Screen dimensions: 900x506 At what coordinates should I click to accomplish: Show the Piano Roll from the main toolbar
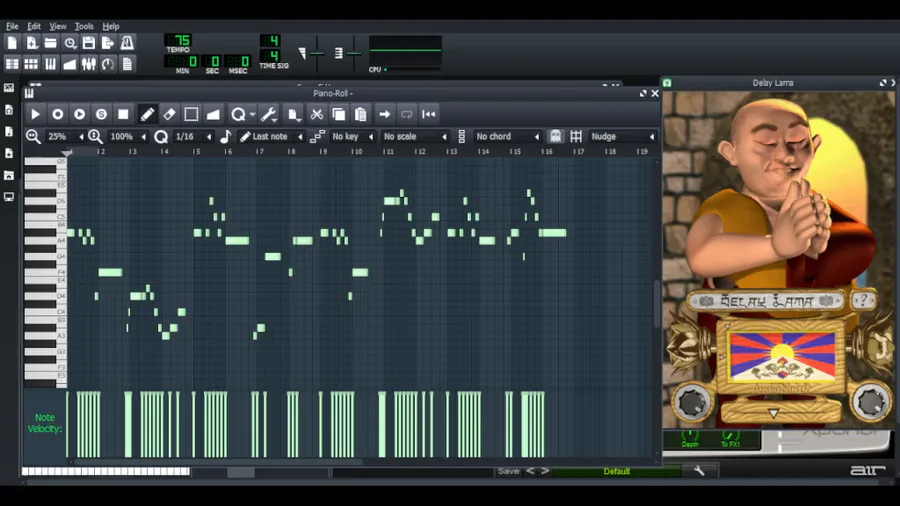(51, 64)
